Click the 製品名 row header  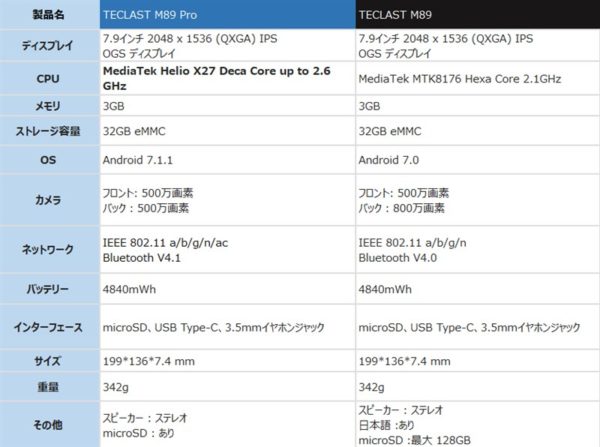(x=50, y=15)
